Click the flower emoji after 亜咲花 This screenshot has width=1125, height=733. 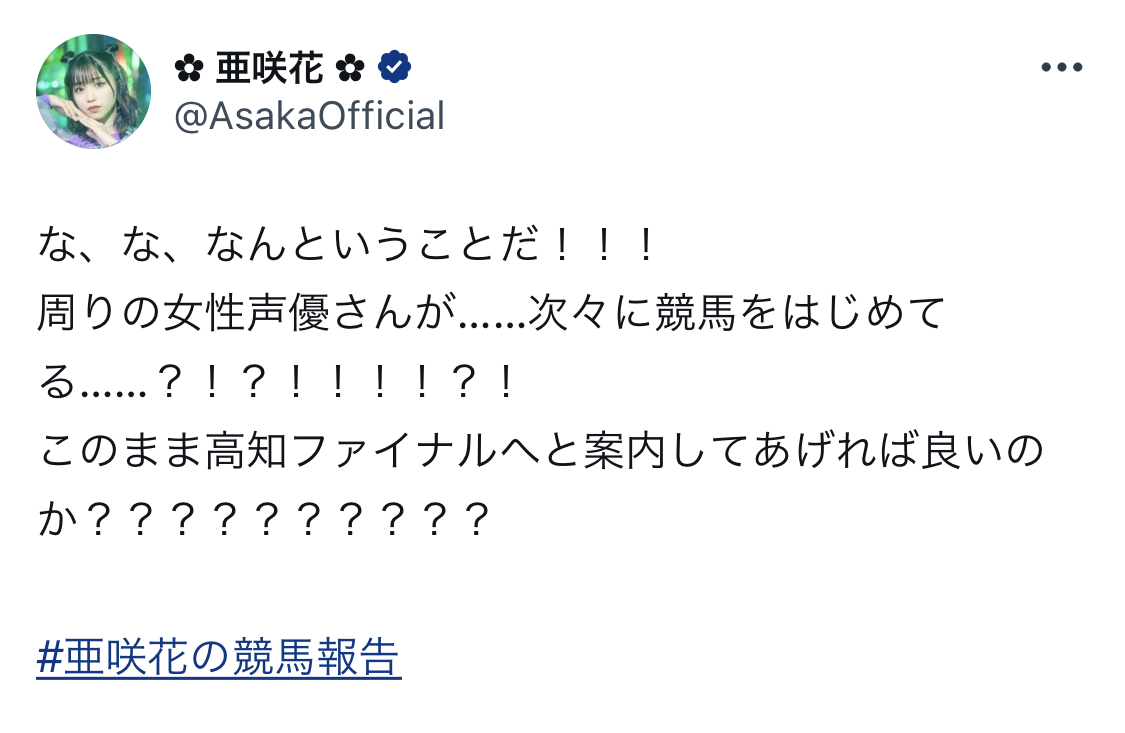pos(350,68)
